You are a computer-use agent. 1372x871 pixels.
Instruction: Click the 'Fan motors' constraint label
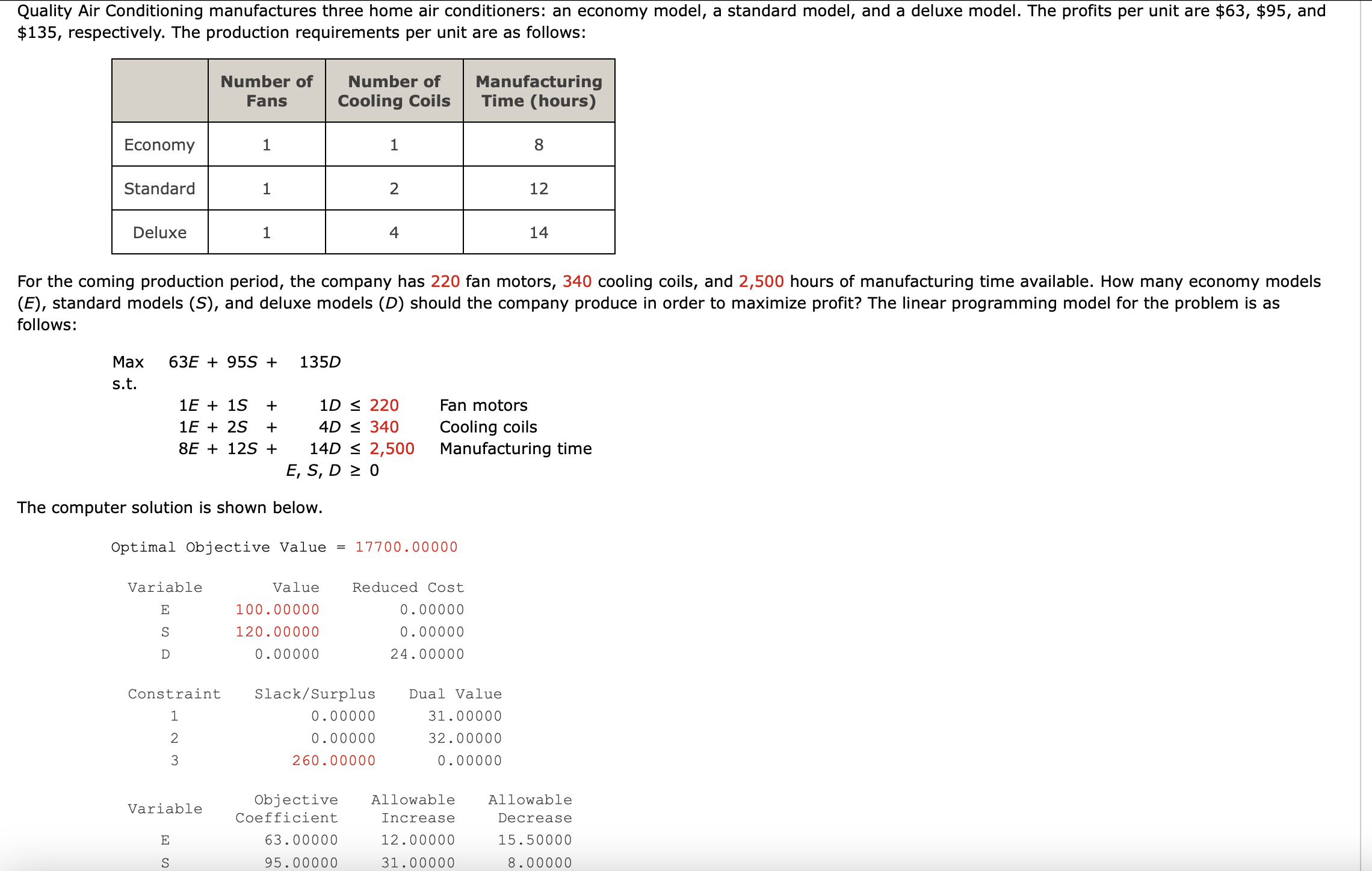coord(483,405)
